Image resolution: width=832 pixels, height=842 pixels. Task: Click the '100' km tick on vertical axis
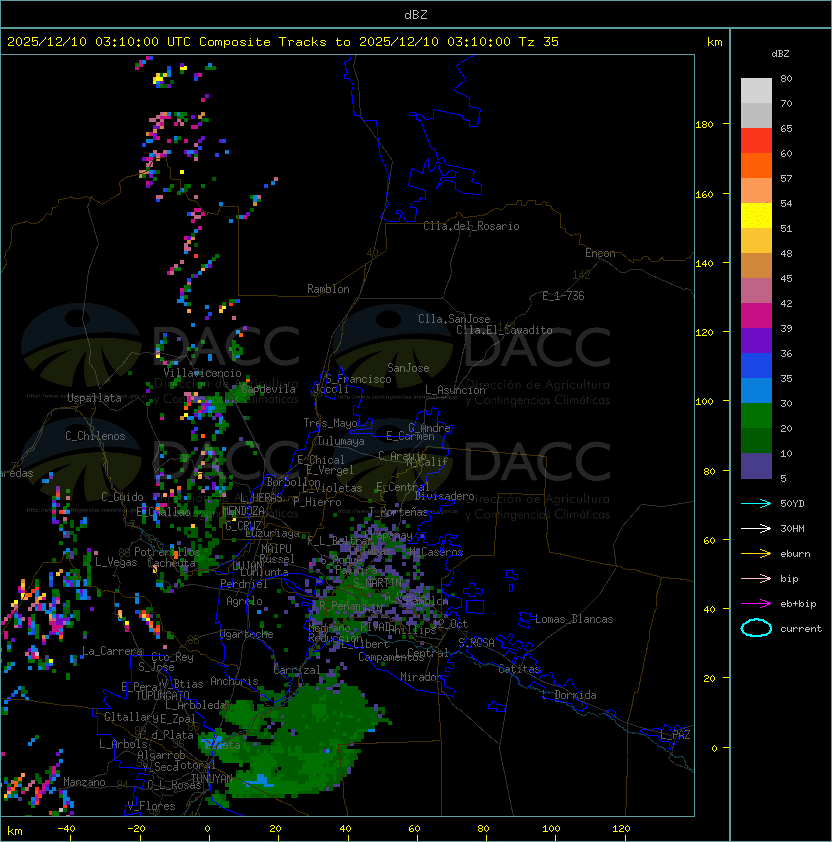tap(704, 401)
